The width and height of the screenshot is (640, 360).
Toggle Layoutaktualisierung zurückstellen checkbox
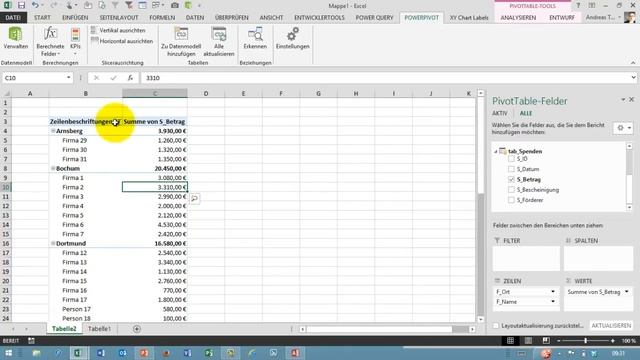(x=496, y=326)
